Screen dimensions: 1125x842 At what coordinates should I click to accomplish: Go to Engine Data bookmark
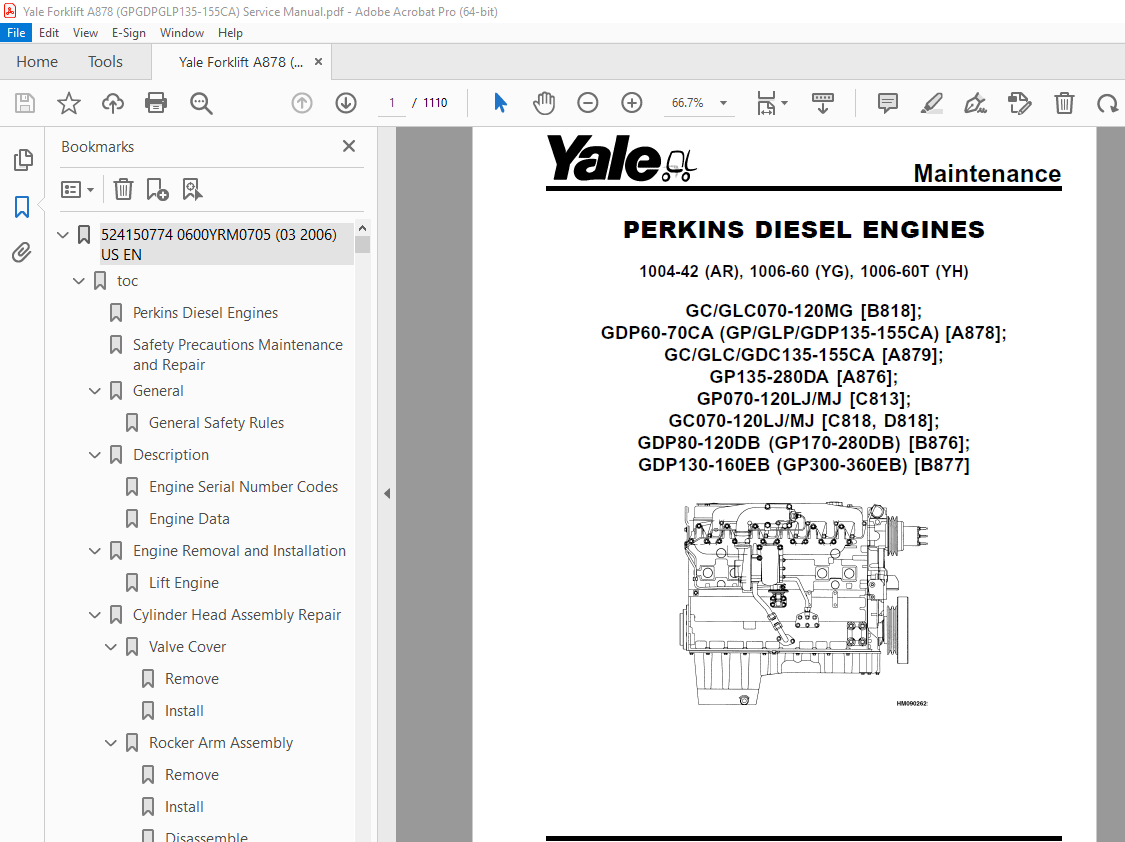click(x=189, y=519)
